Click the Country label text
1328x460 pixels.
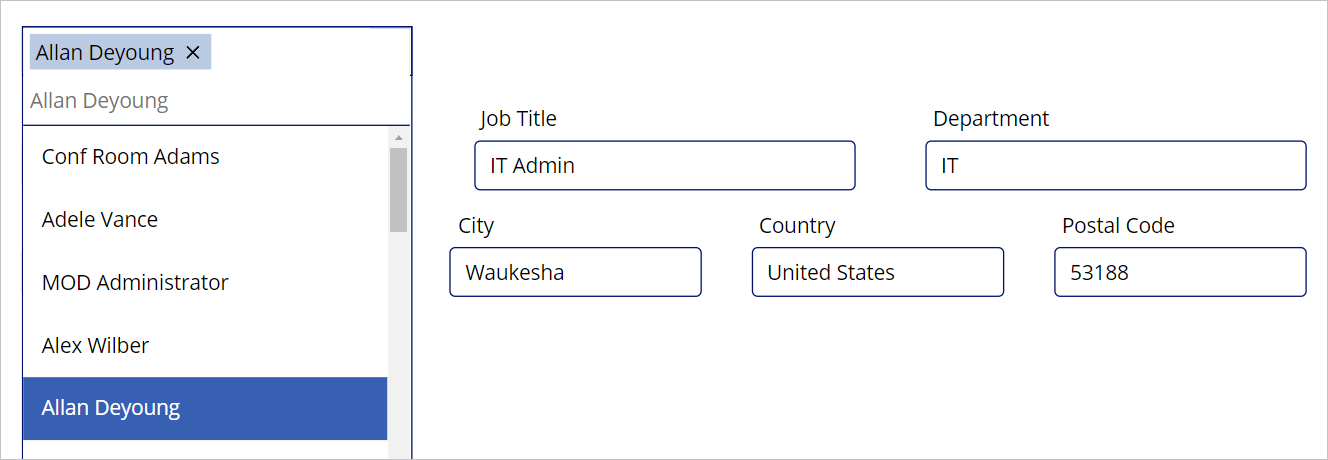(797, 226)
